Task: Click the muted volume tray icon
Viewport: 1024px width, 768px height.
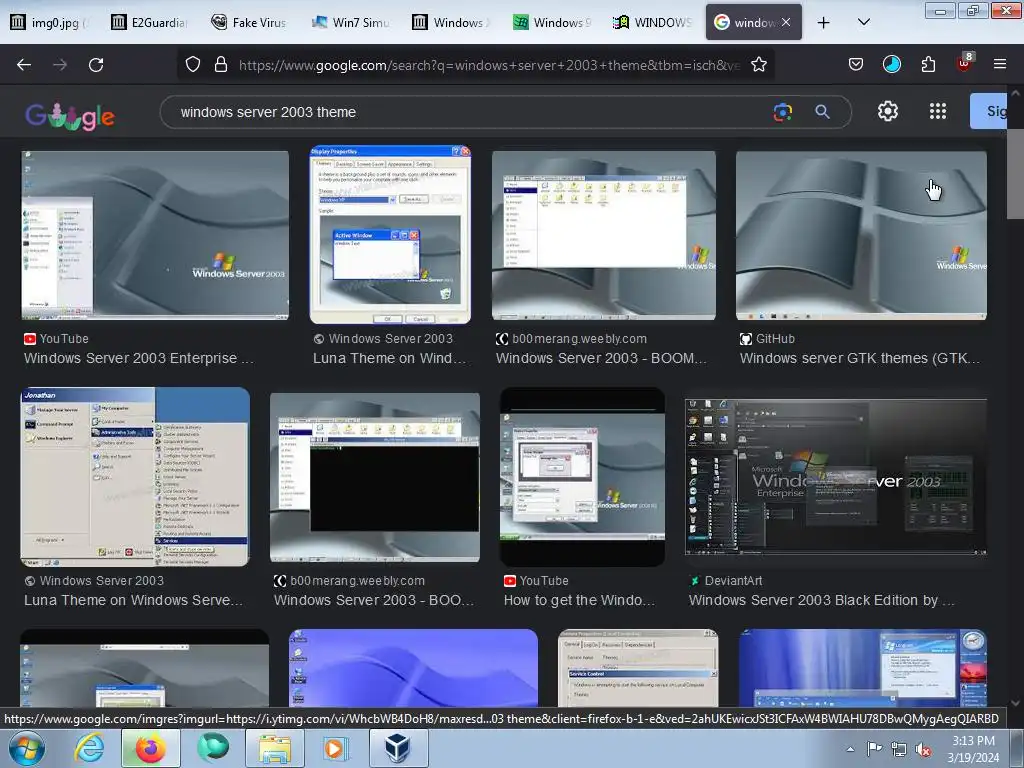Action: point(923,749)
